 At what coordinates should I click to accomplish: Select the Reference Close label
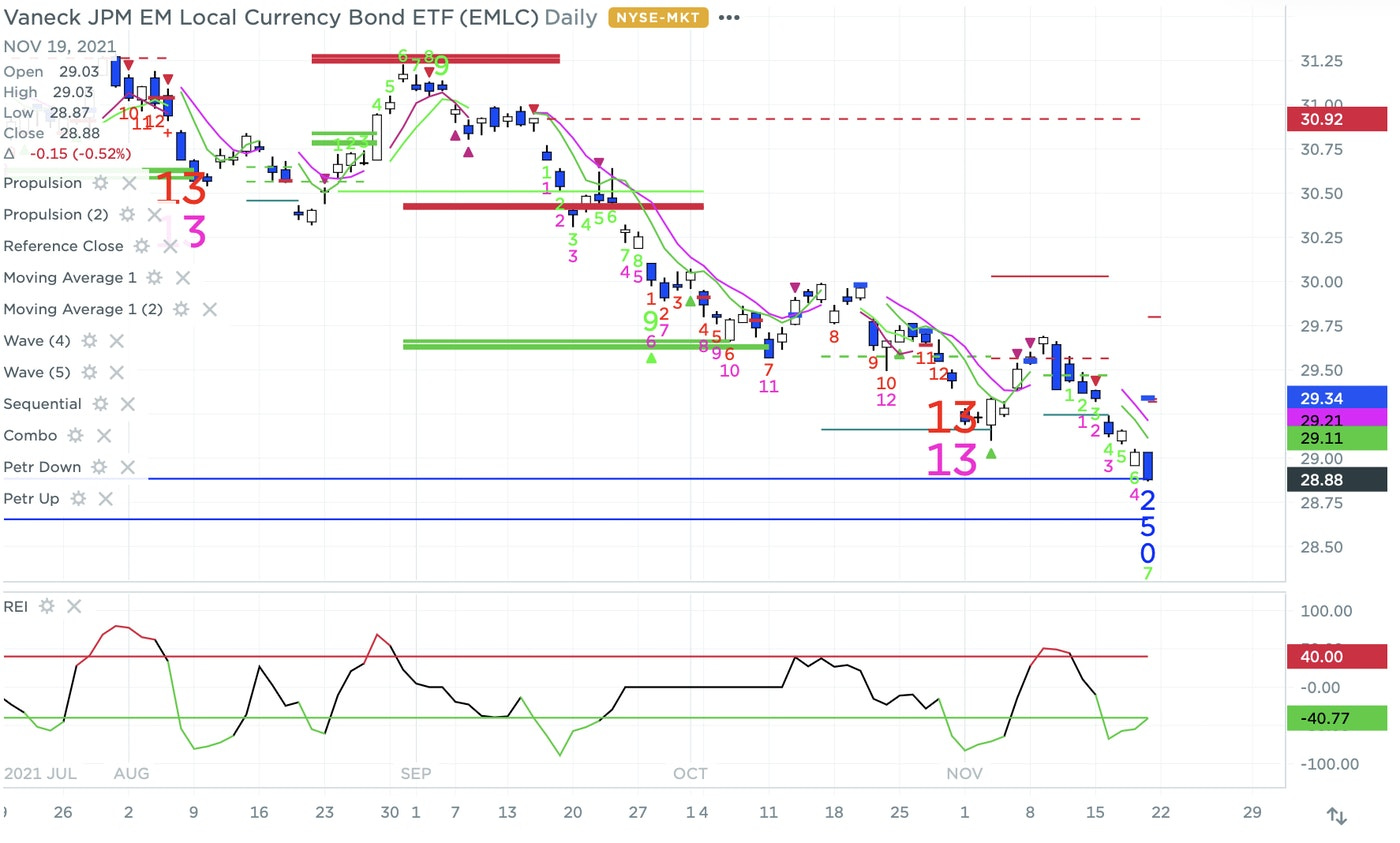coord(64,246)
